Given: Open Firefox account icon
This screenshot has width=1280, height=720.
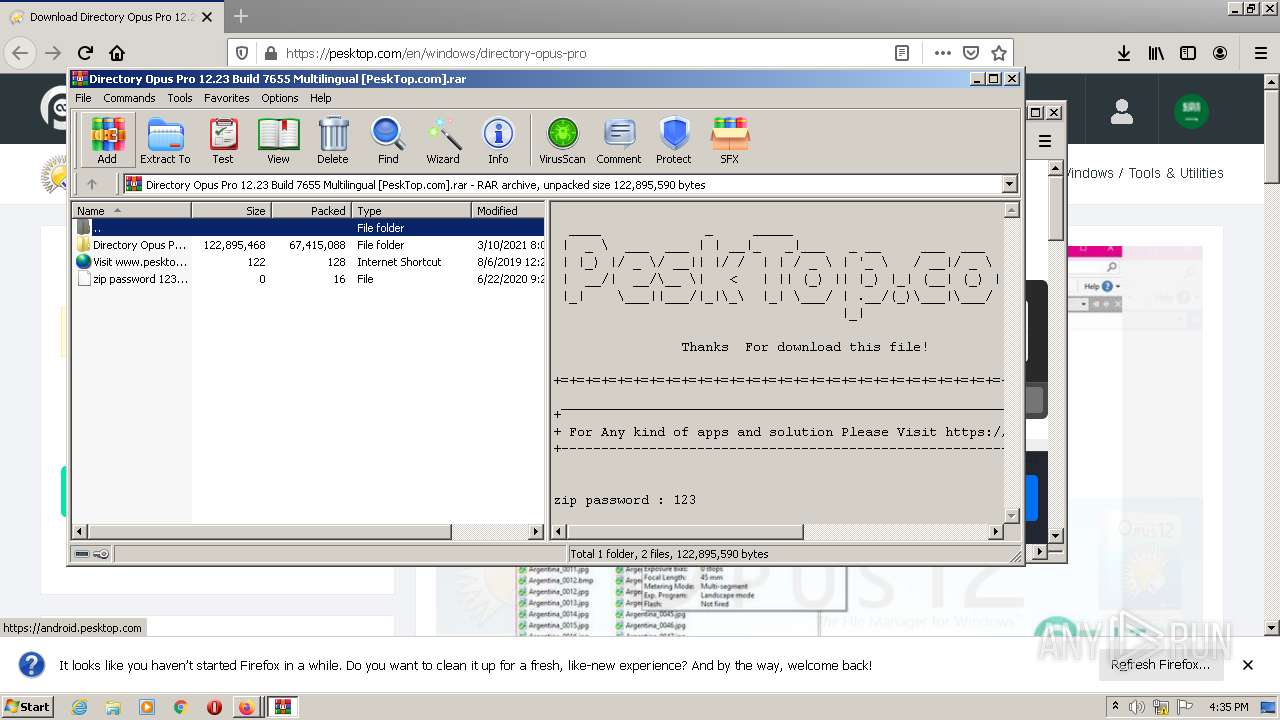Looking at the screenshot, I should (1220, 53).
